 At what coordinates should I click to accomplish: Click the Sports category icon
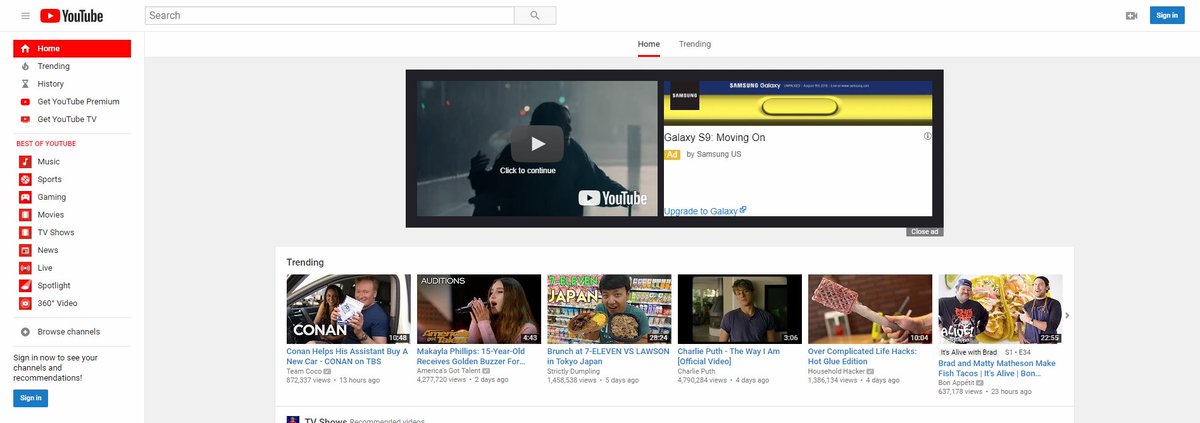[x=25, y=180]
